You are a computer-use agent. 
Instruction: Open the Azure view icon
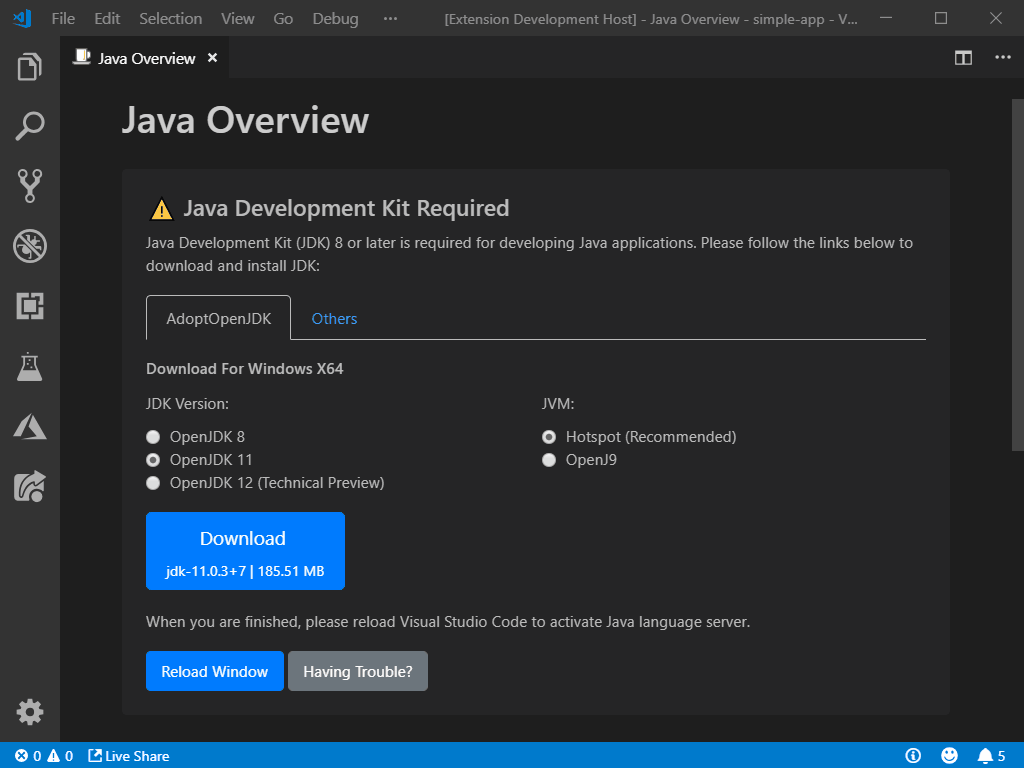click(x=30, y=427)
